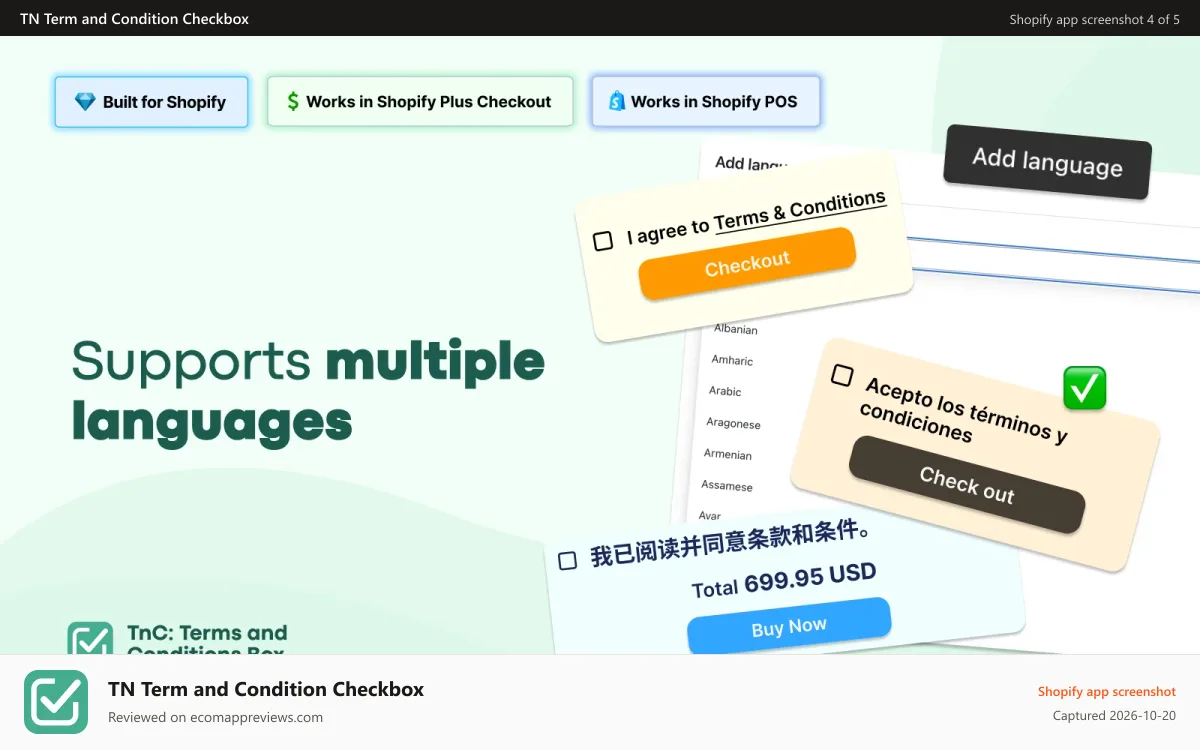Select Arabic in the language list
The width and height of the screenshot is (1200, 750).
[725, 391]
